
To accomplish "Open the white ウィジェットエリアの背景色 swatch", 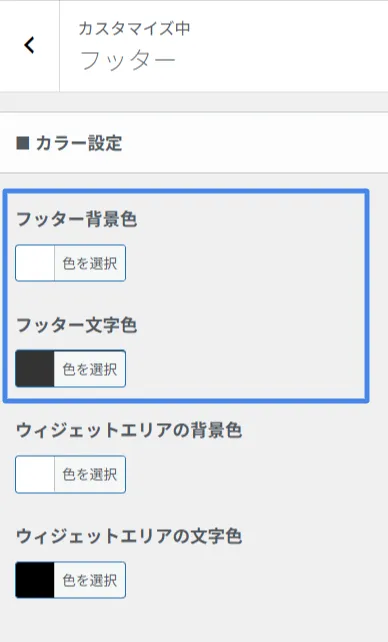I will [35, 474].
